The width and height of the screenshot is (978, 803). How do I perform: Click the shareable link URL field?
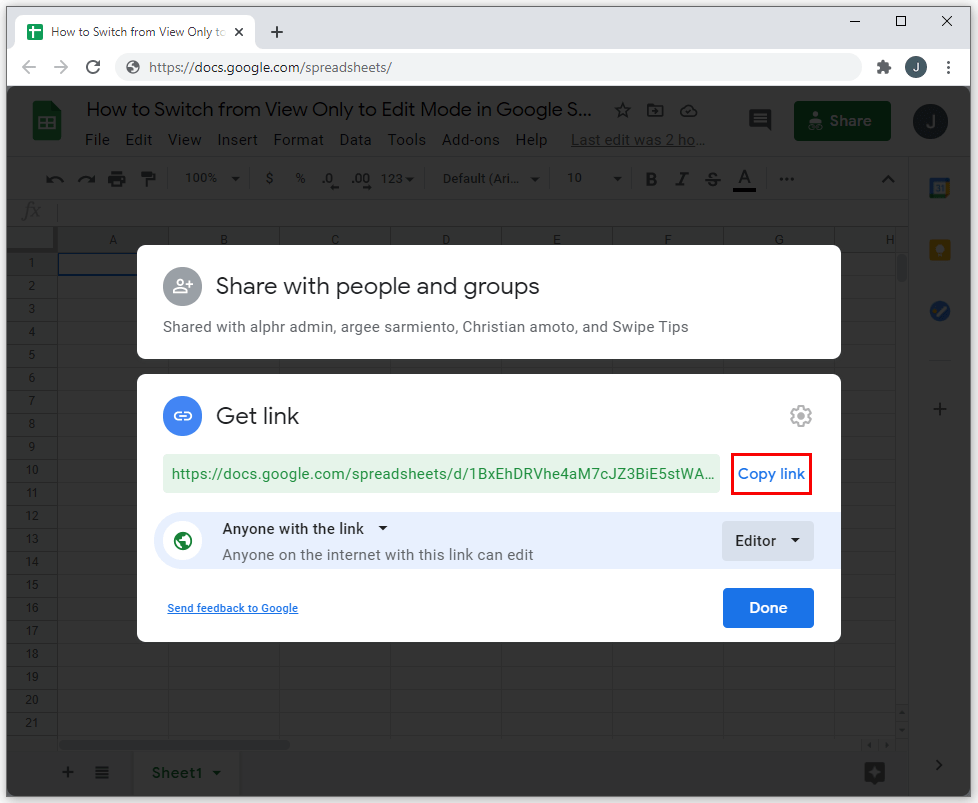[x=441, y=474]
